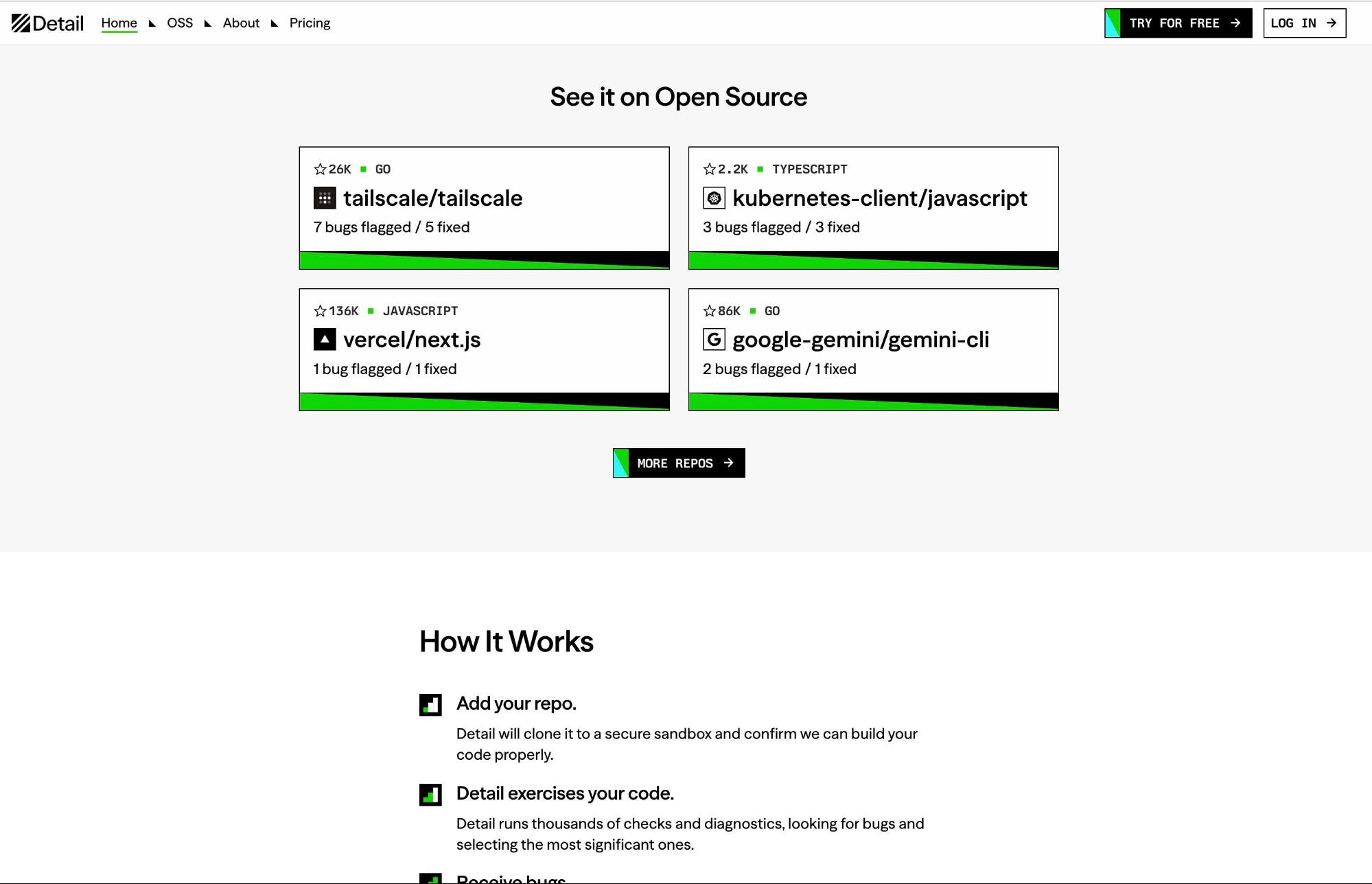
Task: Click the star icon beside 26K
Action: pos(320,169)
